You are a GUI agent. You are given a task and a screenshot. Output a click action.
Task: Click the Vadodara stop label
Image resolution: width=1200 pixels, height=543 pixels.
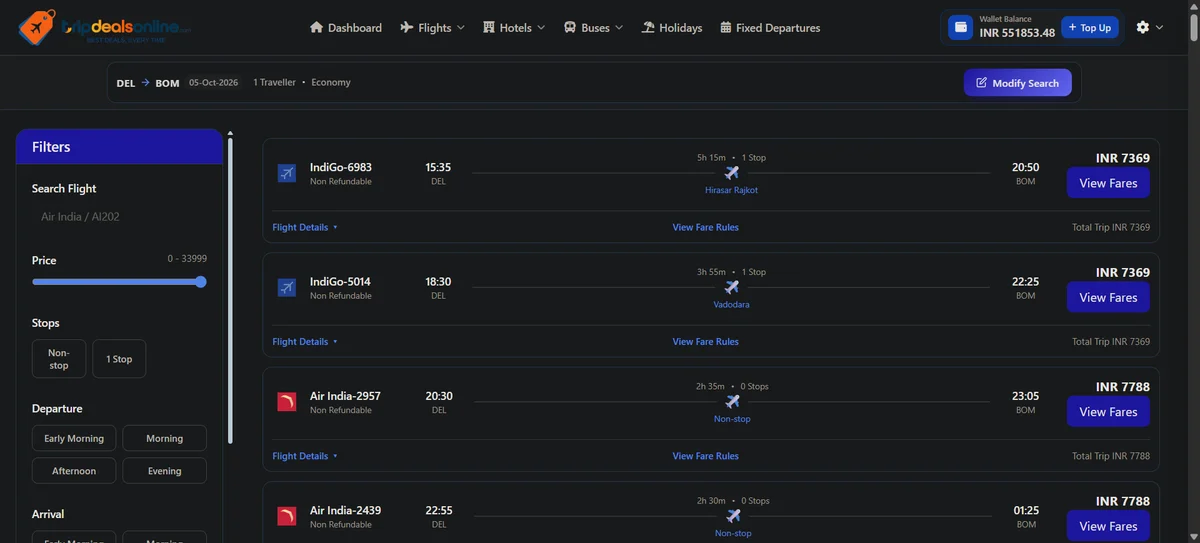[x=732, y=304]
